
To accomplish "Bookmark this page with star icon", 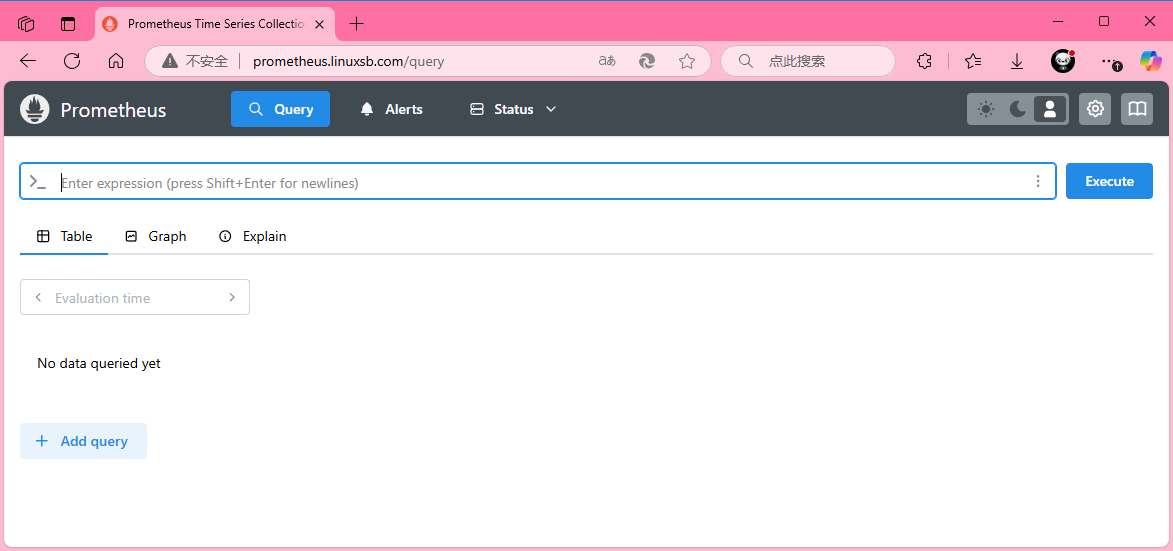I will pos(687,61).
